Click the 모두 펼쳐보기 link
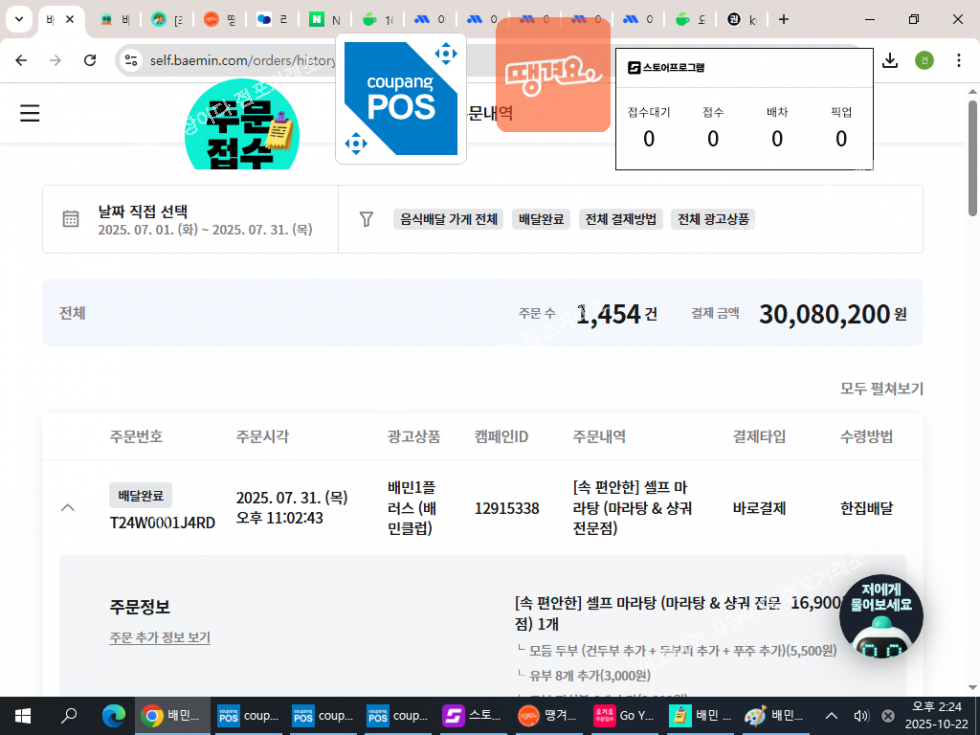 (x=881, y=389)
